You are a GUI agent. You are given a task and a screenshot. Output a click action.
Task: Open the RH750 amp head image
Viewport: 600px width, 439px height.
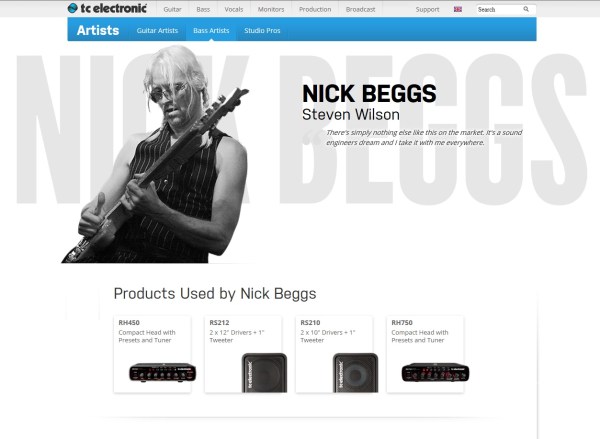435,372
